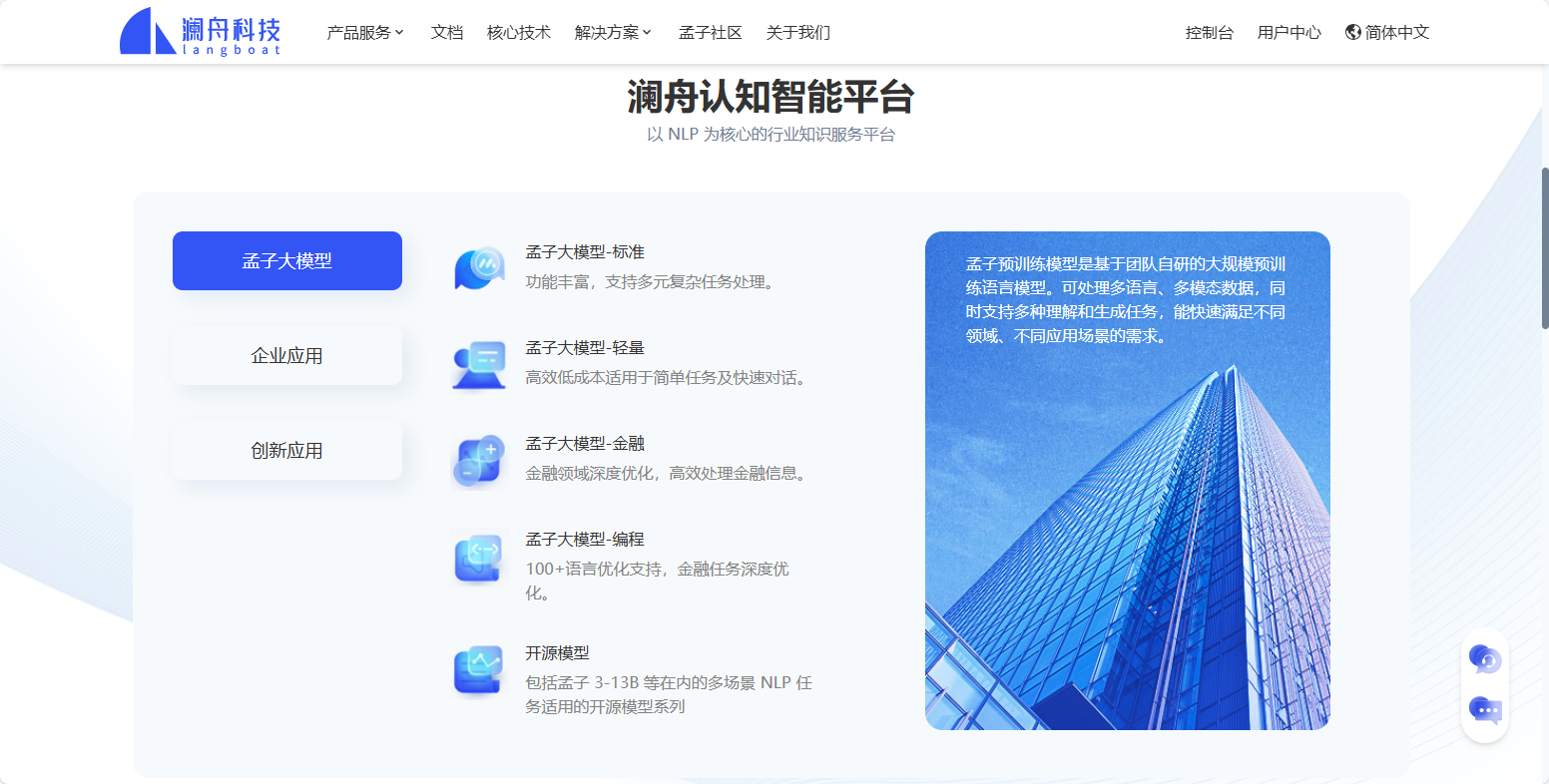Viewport: 1549px width, 784px height.
Task: Select the 孟子大模型 tab
Action: tap(287, 261)
